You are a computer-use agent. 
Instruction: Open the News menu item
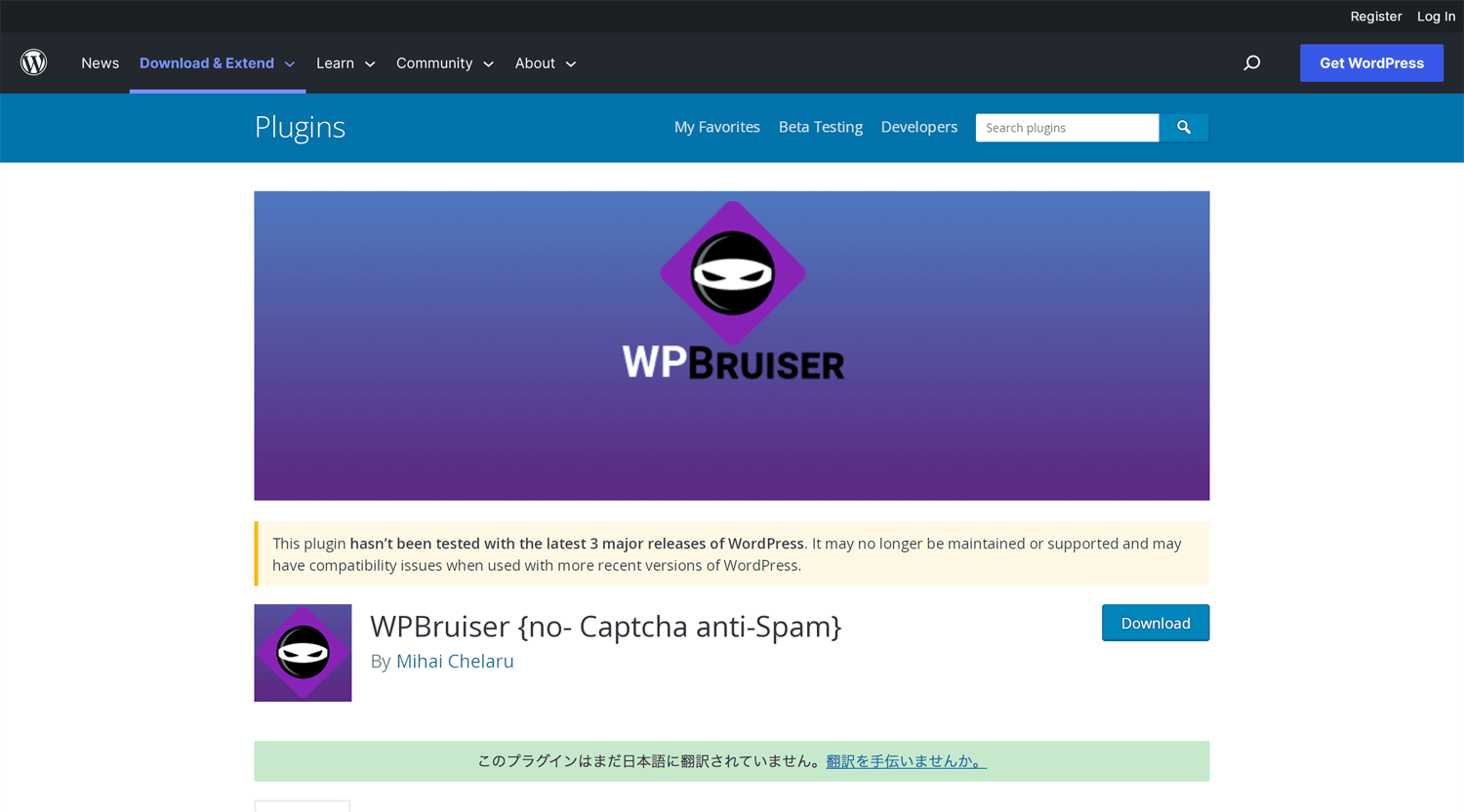101,63
